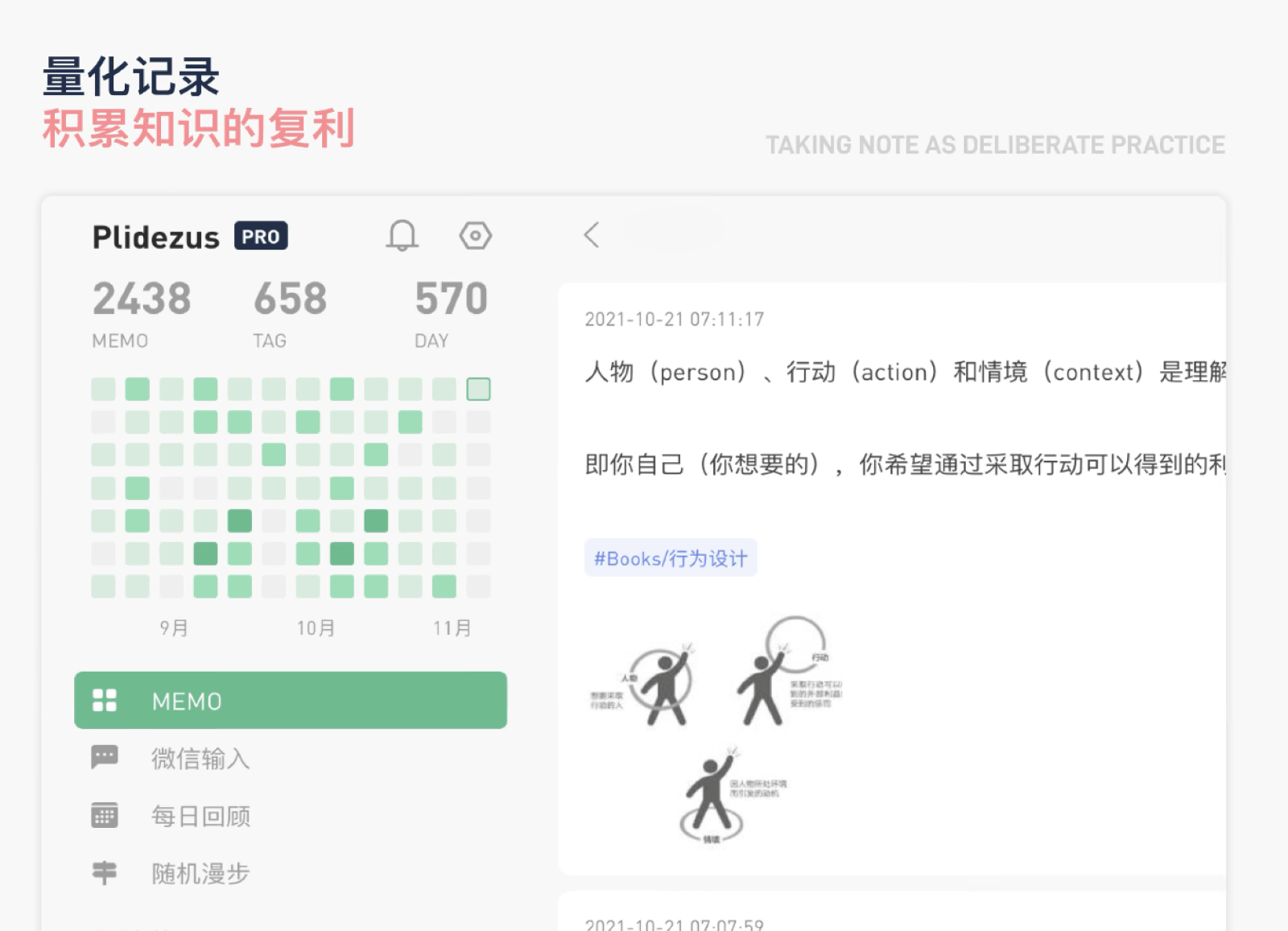The image size is (1288, 931).
Task: Click the 2438 MEMO count
Action: pyautogui.click(x=142, y=300)
